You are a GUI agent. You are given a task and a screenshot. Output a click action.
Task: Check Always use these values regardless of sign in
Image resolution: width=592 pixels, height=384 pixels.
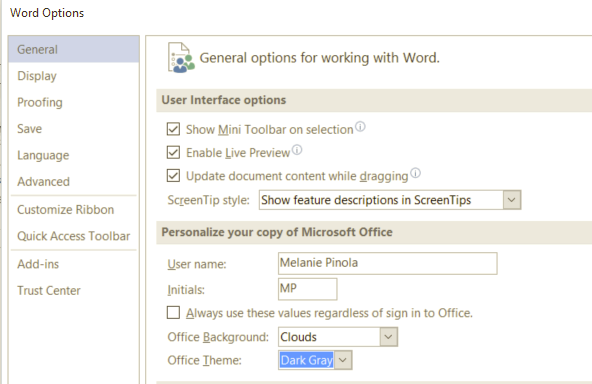coord(173,313)
